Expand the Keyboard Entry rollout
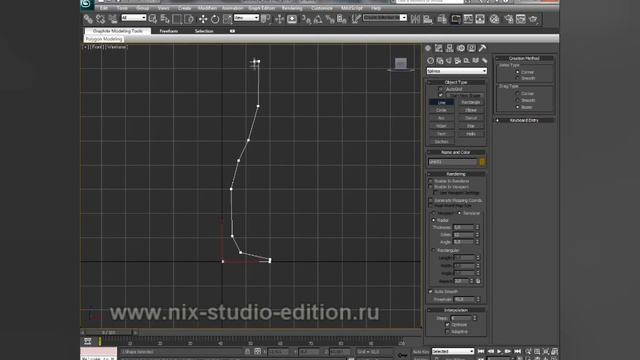Screen dimensions: 640x360 524,120
